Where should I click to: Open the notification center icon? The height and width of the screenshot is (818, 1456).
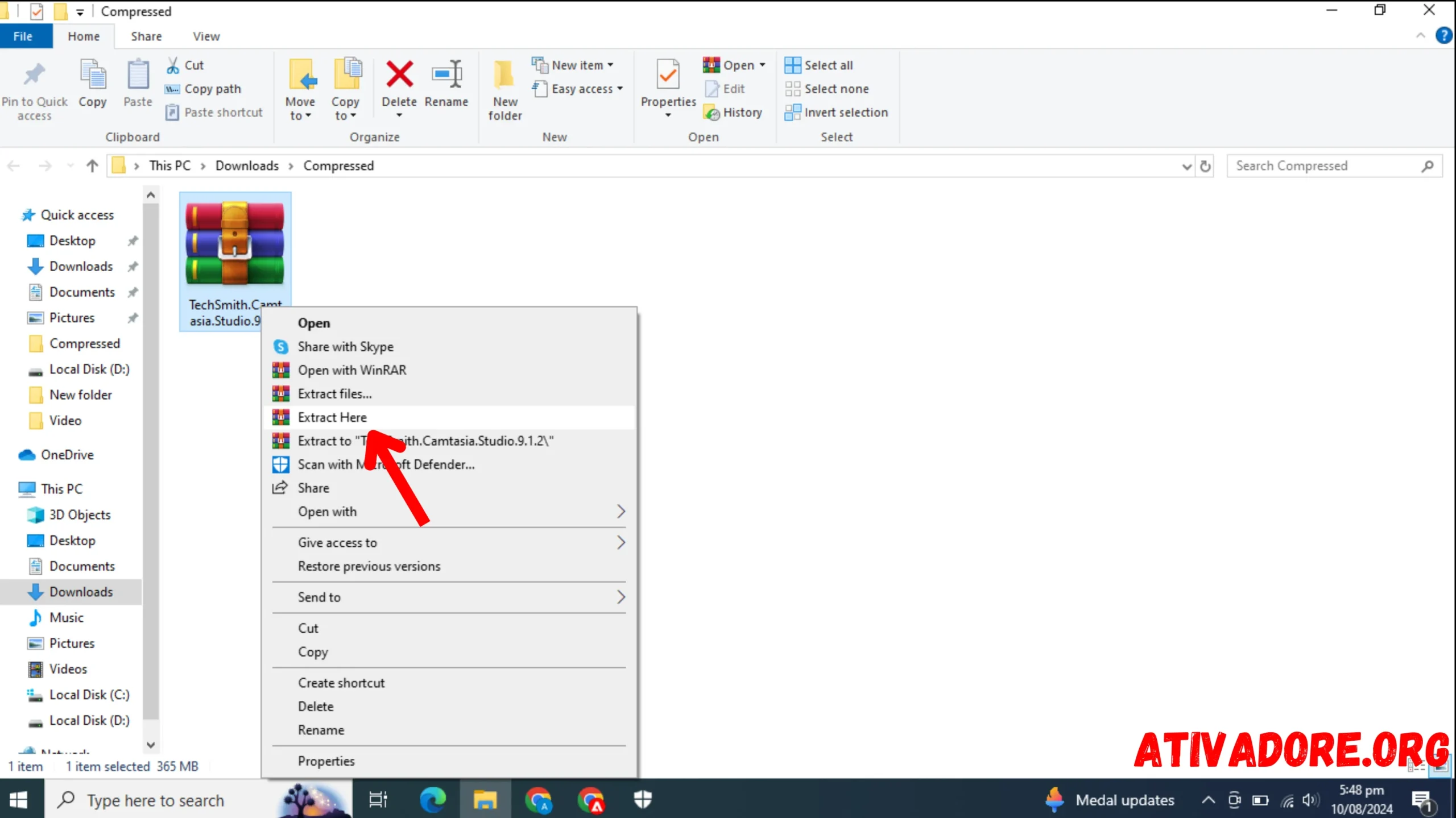[x=1423, y=801]
